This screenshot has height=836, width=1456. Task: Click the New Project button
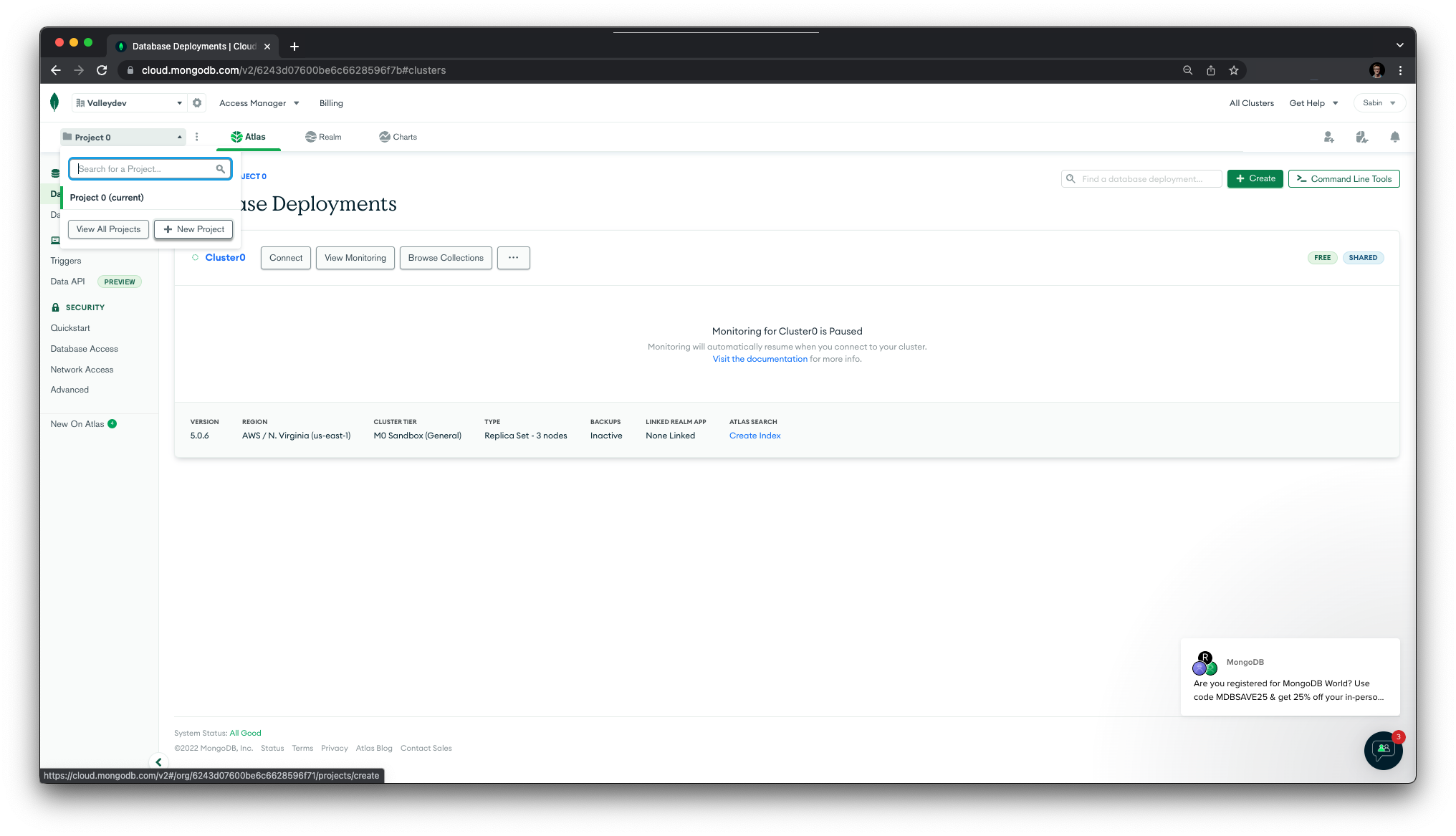pyautogui.click(x=193, y=229)
